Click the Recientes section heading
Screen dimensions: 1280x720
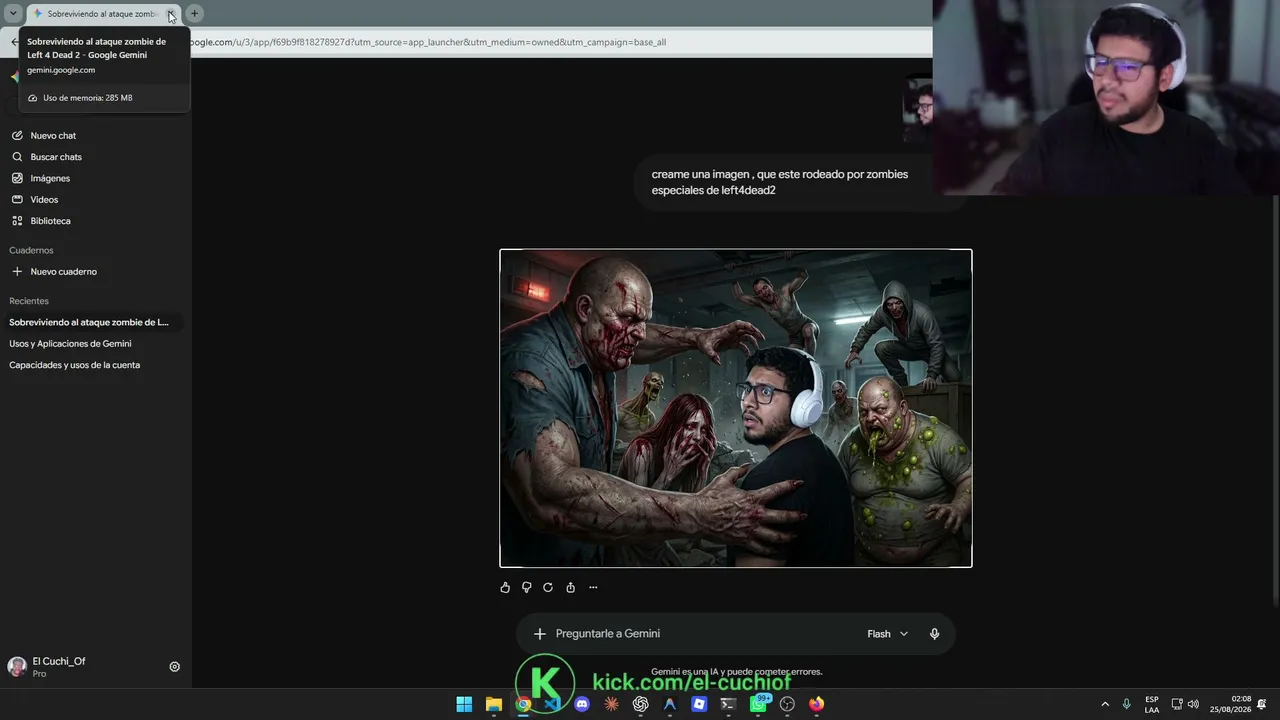(29, 301)
